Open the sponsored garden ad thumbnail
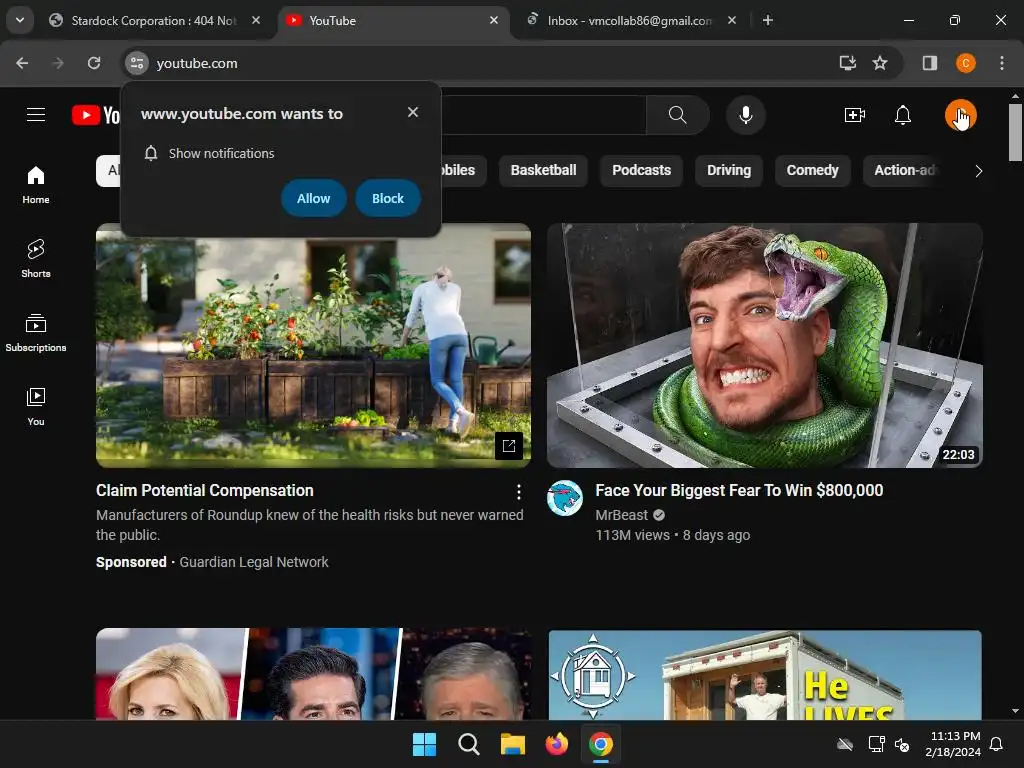The width and height of the screenshot is (1024, 768). coord(313,345)
